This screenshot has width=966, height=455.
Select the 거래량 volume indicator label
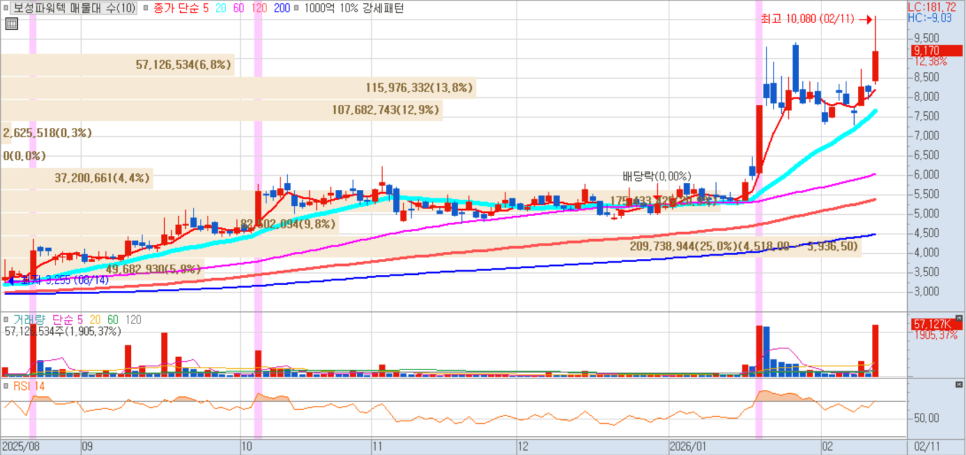[29, 320]
